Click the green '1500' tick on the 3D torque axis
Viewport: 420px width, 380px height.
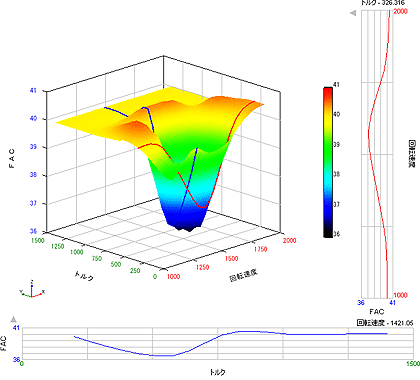pos(38,240)
